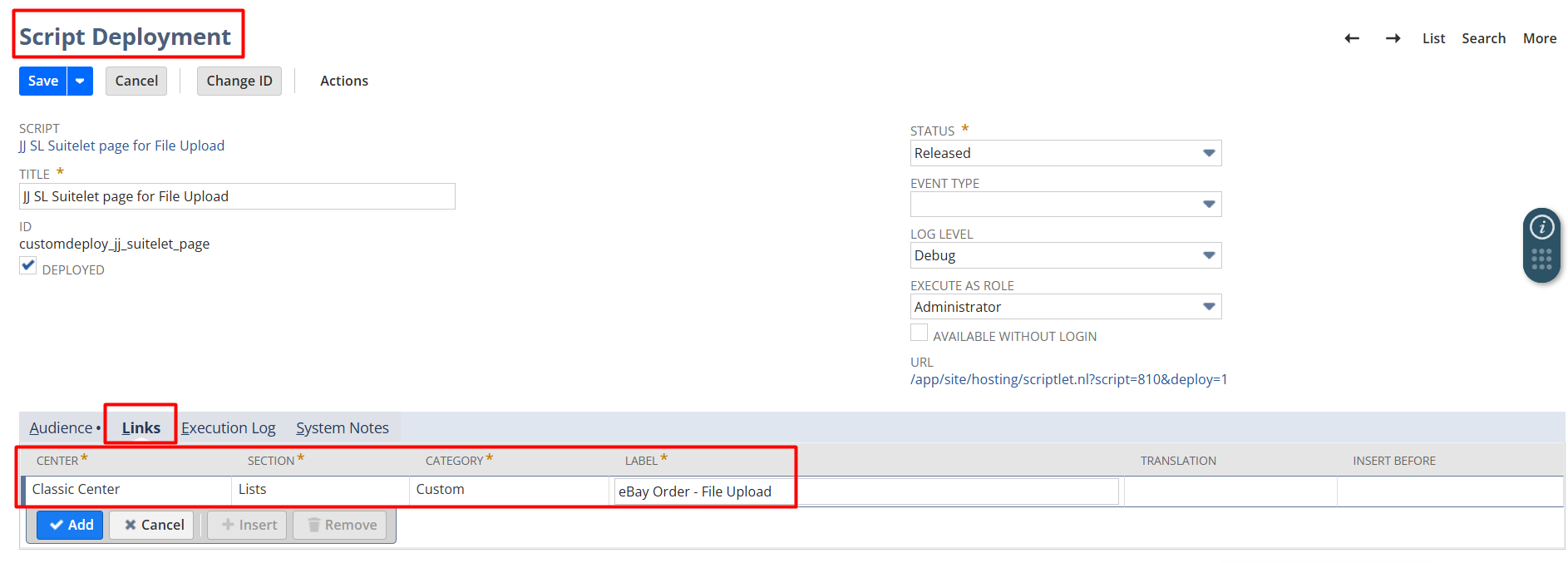Open the System Notes tab
This screenshot has width=1568, height=563.
pos(342,428)
